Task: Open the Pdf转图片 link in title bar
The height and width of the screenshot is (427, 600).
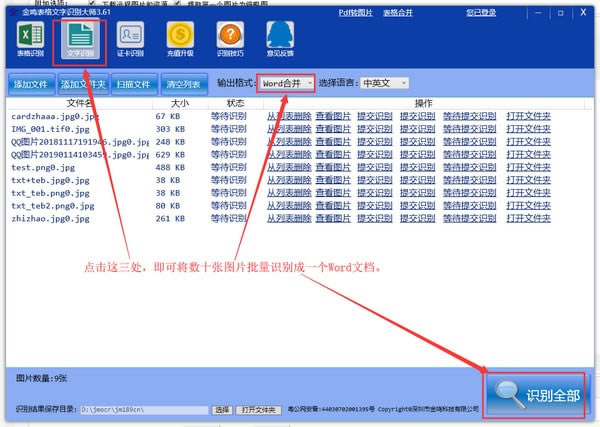Action: pyautogui.click(x=355, y=13)
